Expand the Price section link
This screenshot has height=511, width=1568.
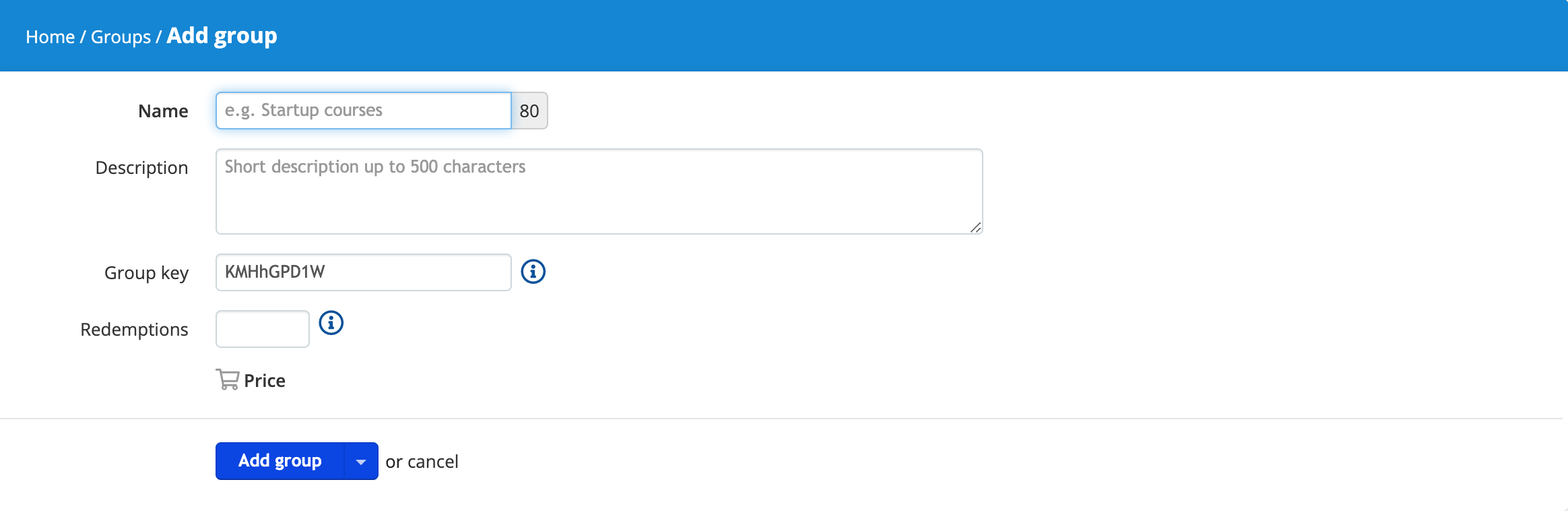pos(264,381)
